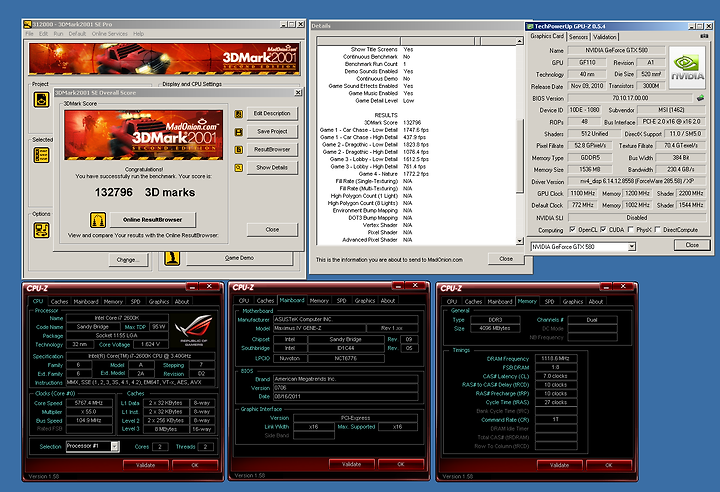Click Close in the Overall Score dialog

coord(272,229)
